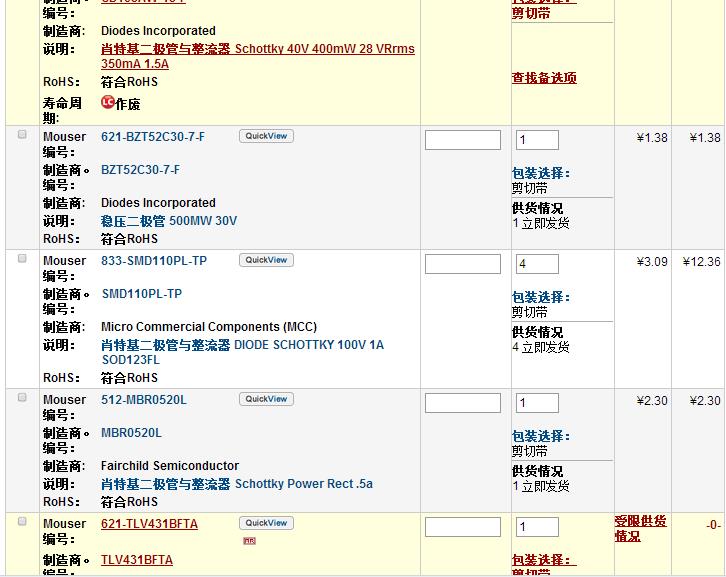Open description link 稳压二极管 500MW 30V

pyautogui.click(x=169, y=221)
